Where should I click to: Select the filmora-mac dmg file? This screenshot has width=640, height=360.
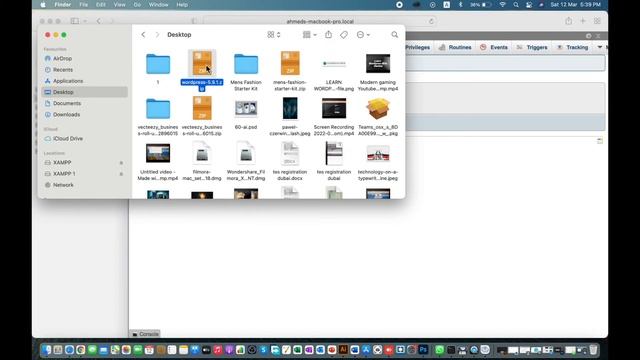(x=202, y=153)
